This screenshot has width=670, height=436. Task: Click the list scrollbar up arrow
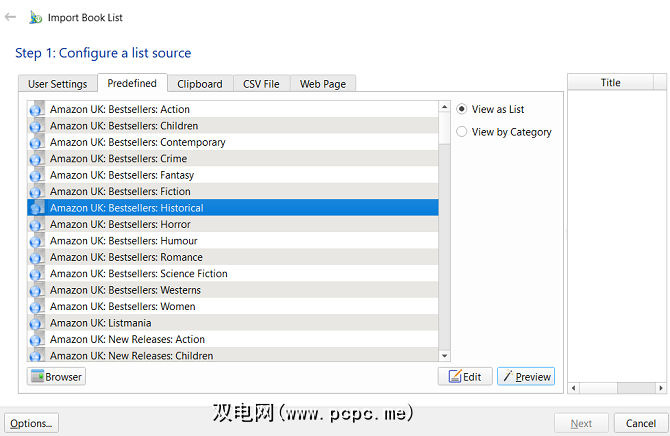point(444,106)
